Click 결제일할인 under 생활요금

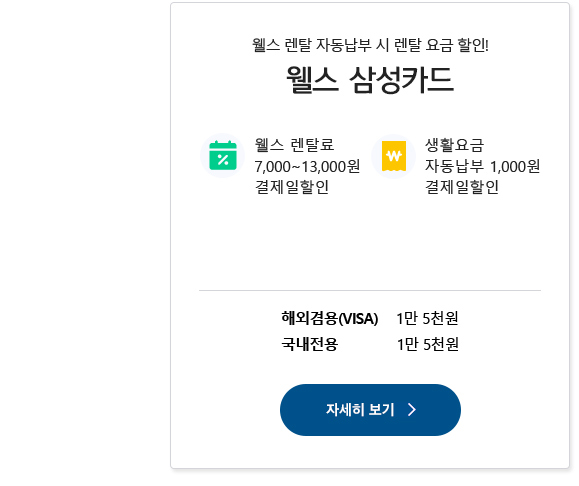tap(462, 187)
